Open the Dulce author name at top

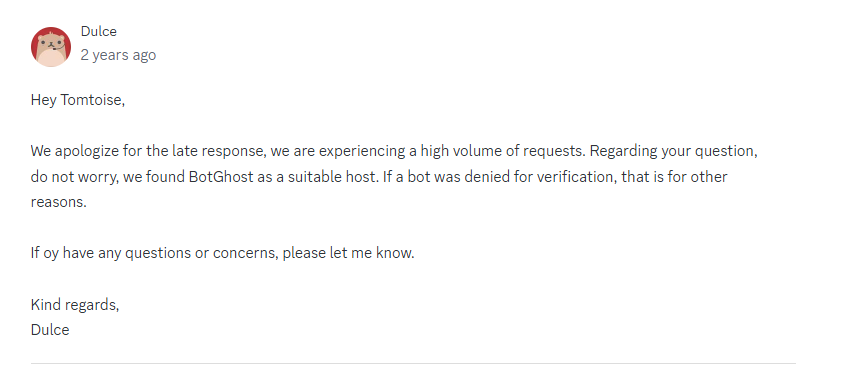click(99, 31)
